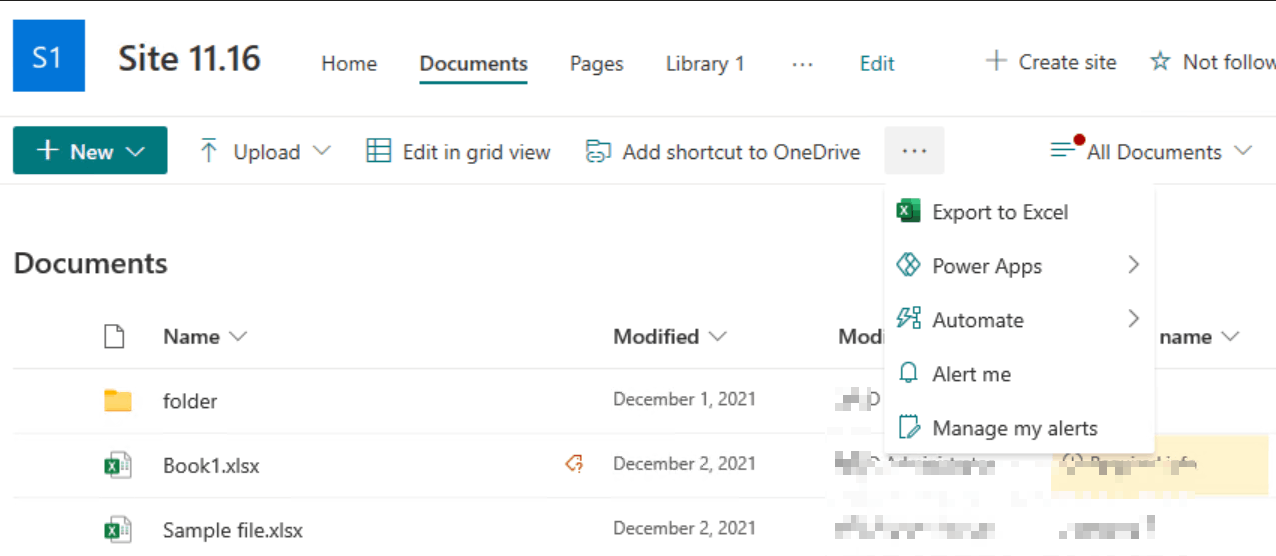Click the December 1, 2021 date cell

[684, 399]
